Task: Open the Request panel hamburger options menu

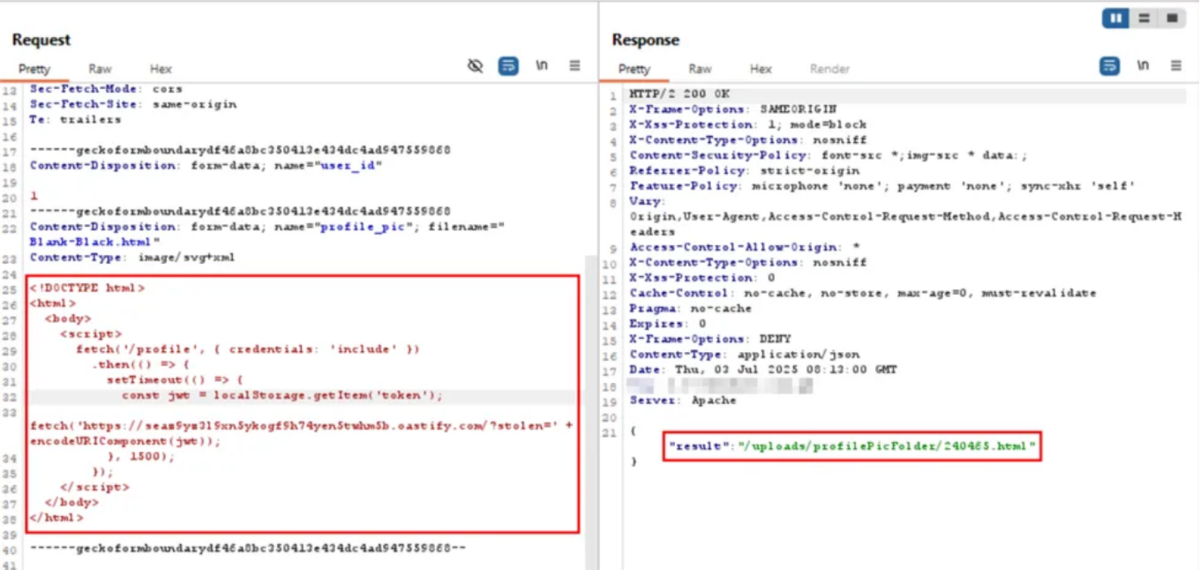Action: point(575,66)
